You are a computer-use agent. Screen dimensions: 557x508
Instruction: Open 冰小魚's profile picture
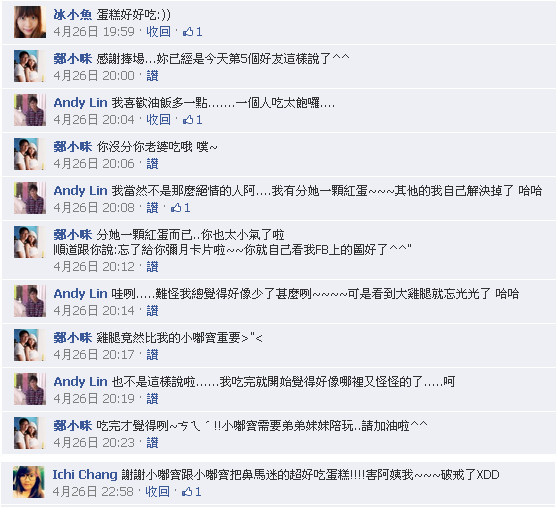tap(30, 22)
